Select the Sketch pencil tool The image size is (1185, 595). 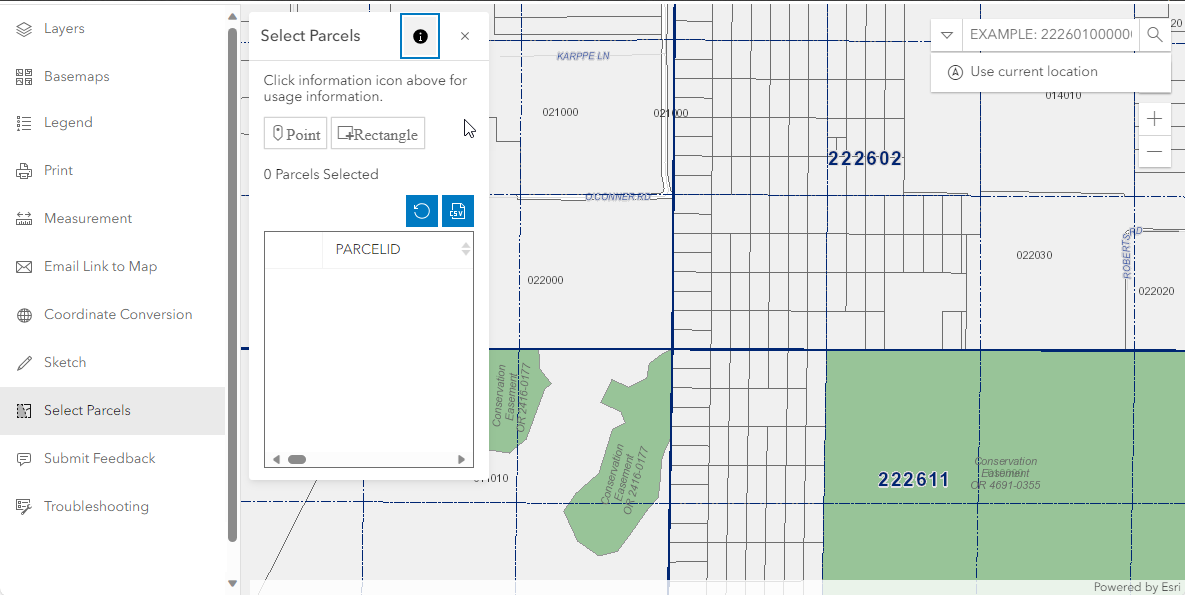[x=26, y=362]
